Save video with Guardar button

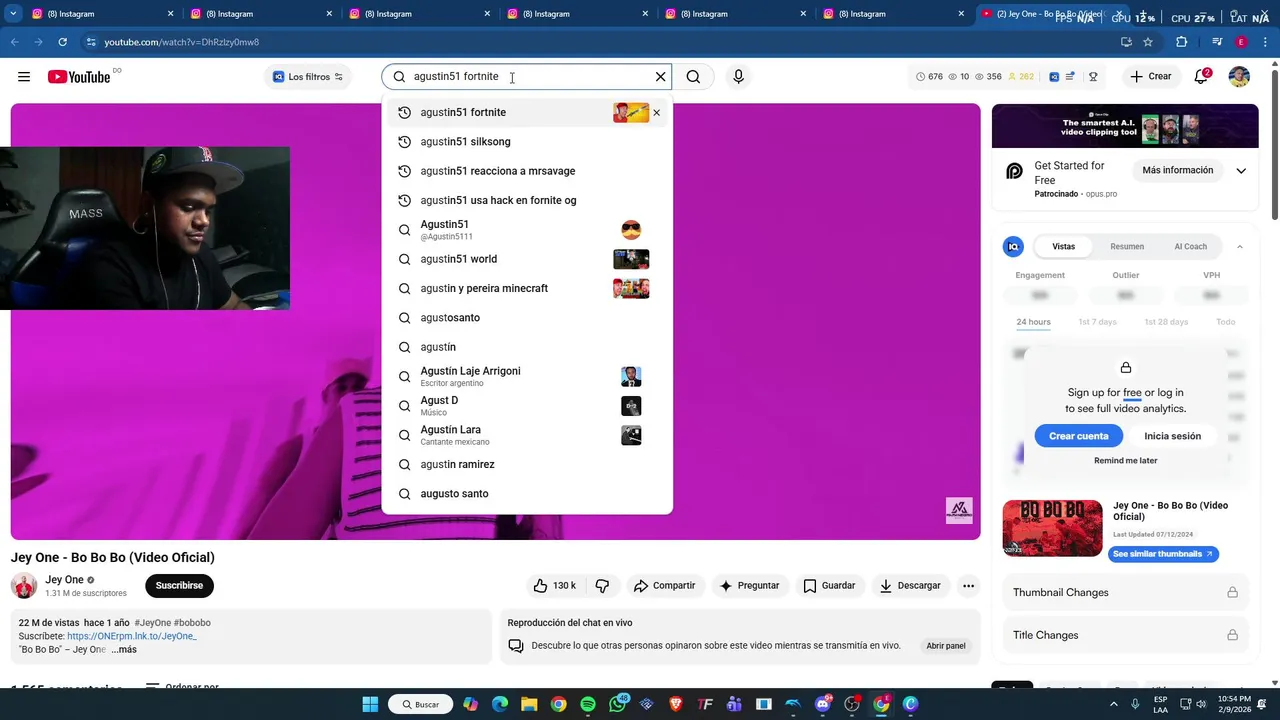829,586
